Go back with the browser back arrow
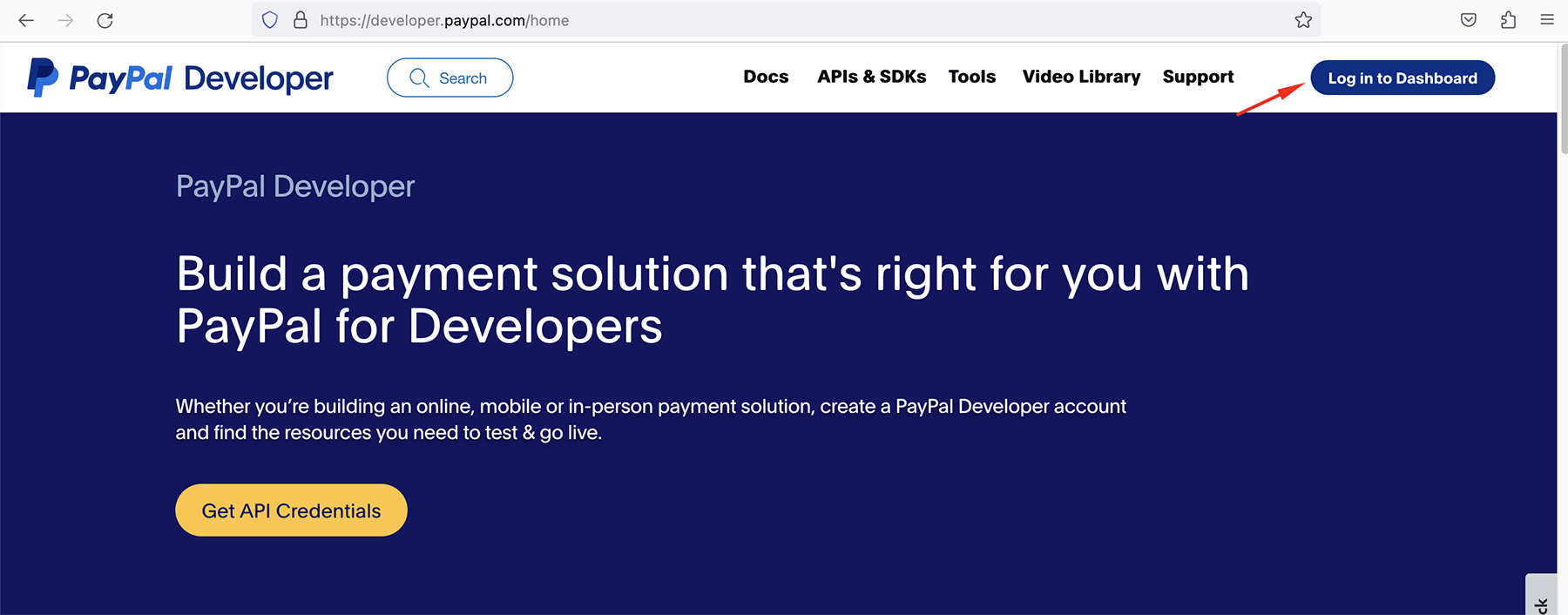Viewport: 1568px width, 615px height. [26, 20]
